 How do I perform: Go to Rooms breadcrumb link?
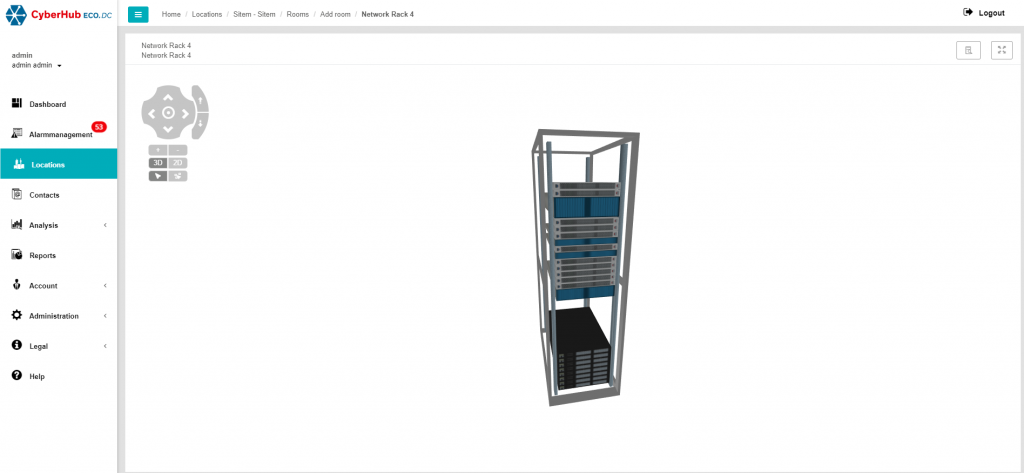coord(298,14)
